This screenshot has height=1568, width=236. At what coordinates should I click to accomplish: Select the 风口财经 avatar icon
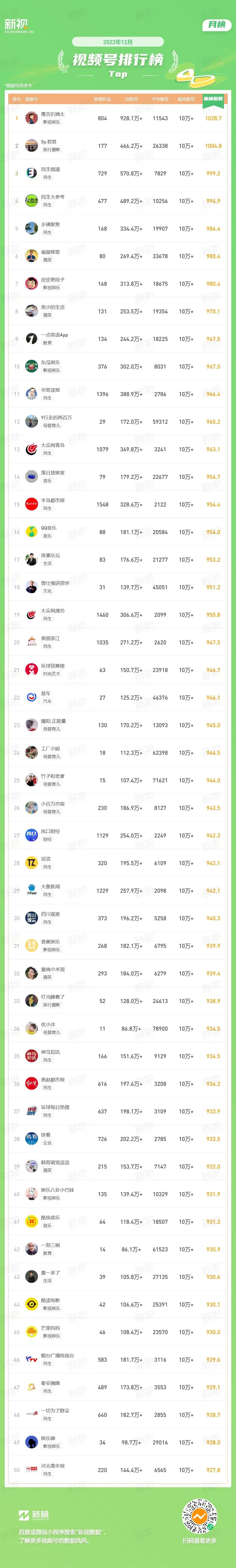(32, 836)
